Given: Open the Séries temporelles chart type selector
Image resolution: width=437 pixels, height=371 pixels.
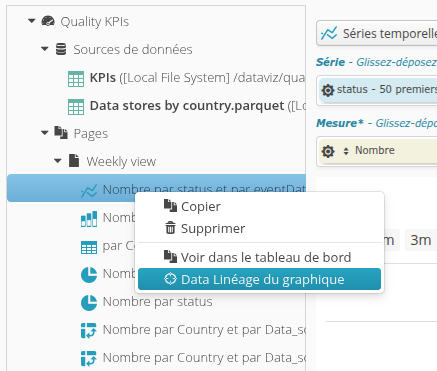Looking at the screenshot, I should click(x=377, y=33).
